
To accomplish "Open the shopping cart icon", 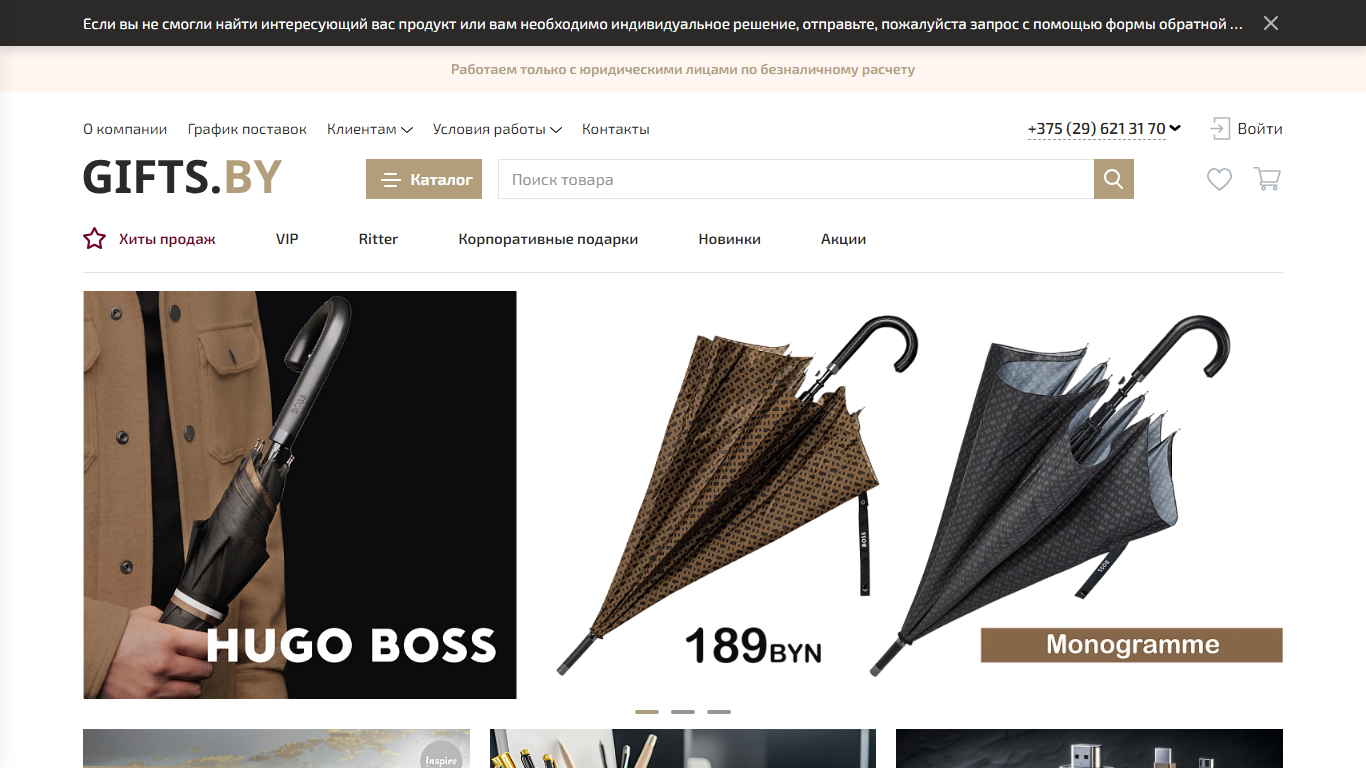I will pos(1267,179).
